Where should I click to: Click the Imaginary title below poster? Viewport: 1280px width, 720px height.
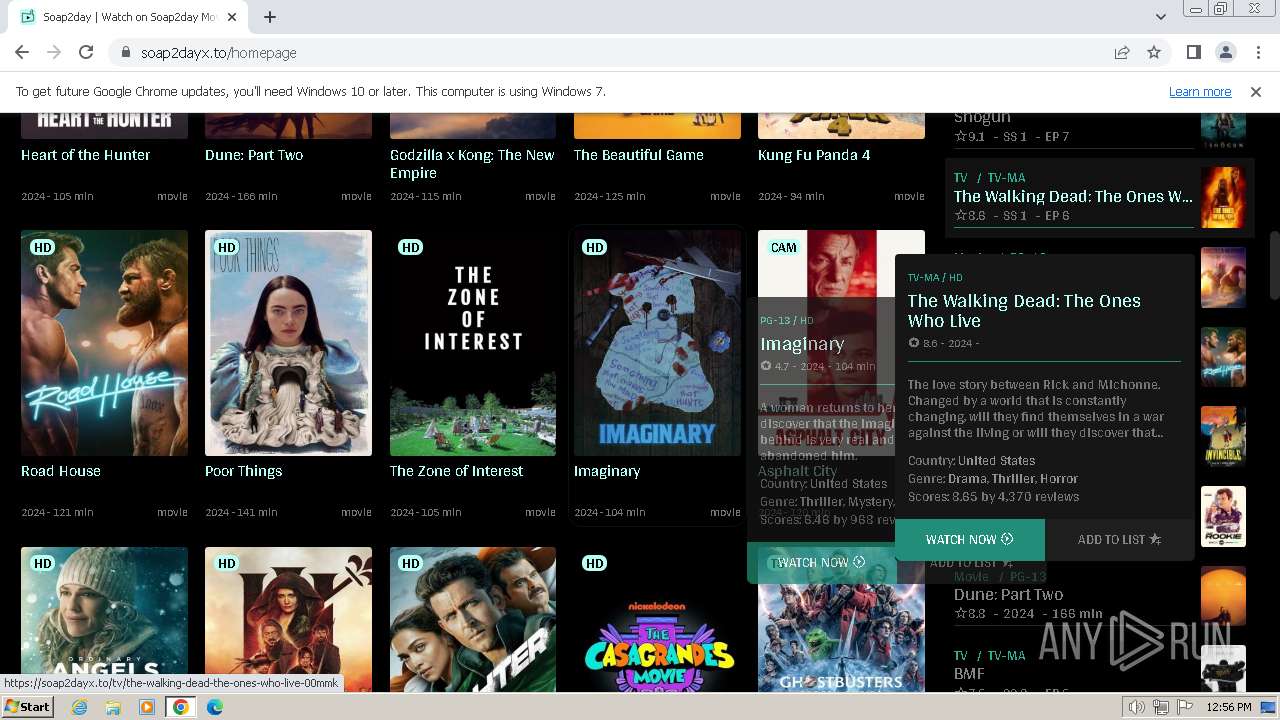coord(607,471)
